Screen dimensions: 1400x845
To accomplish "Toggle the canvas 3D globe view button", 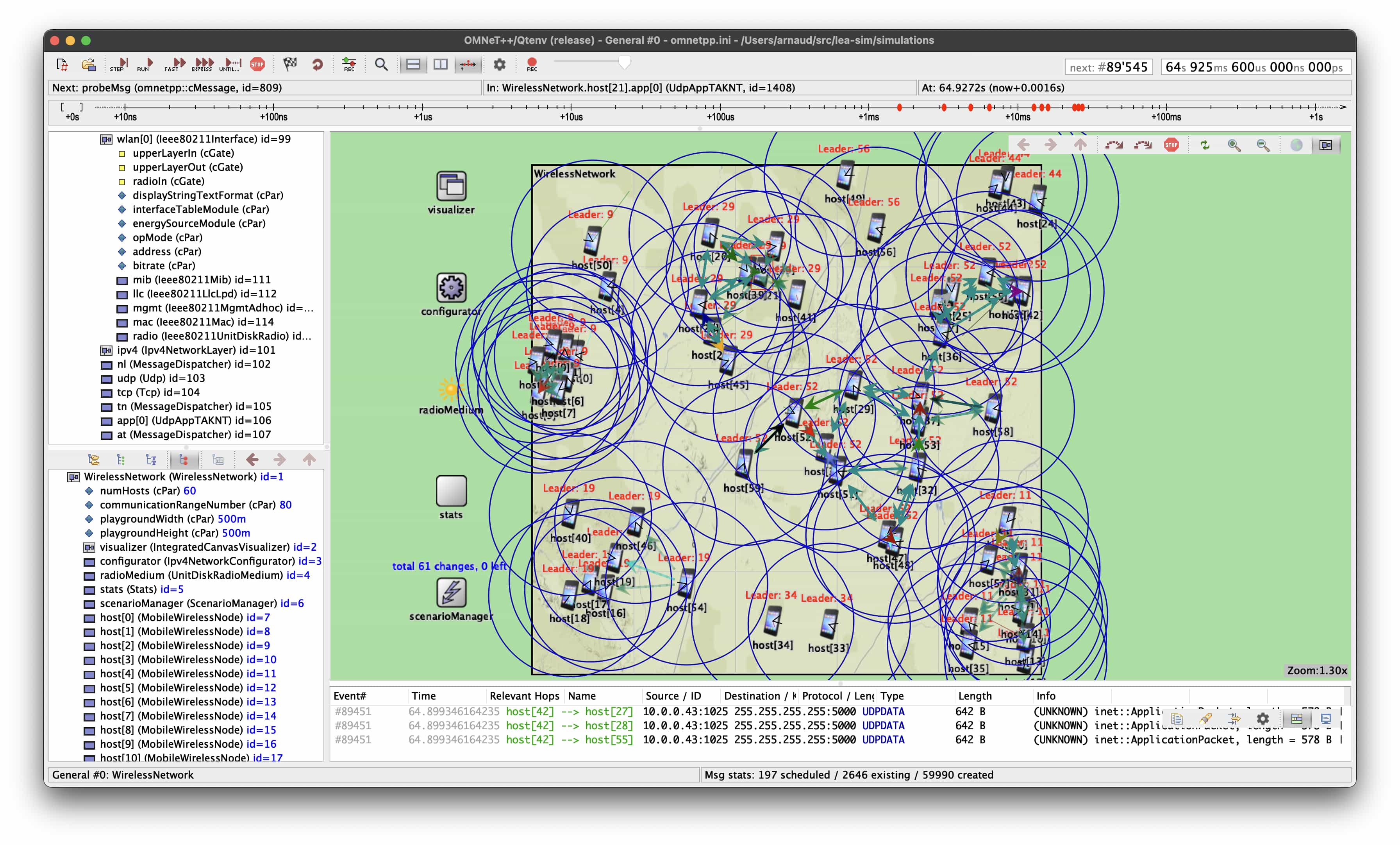I will point(1296,145).
